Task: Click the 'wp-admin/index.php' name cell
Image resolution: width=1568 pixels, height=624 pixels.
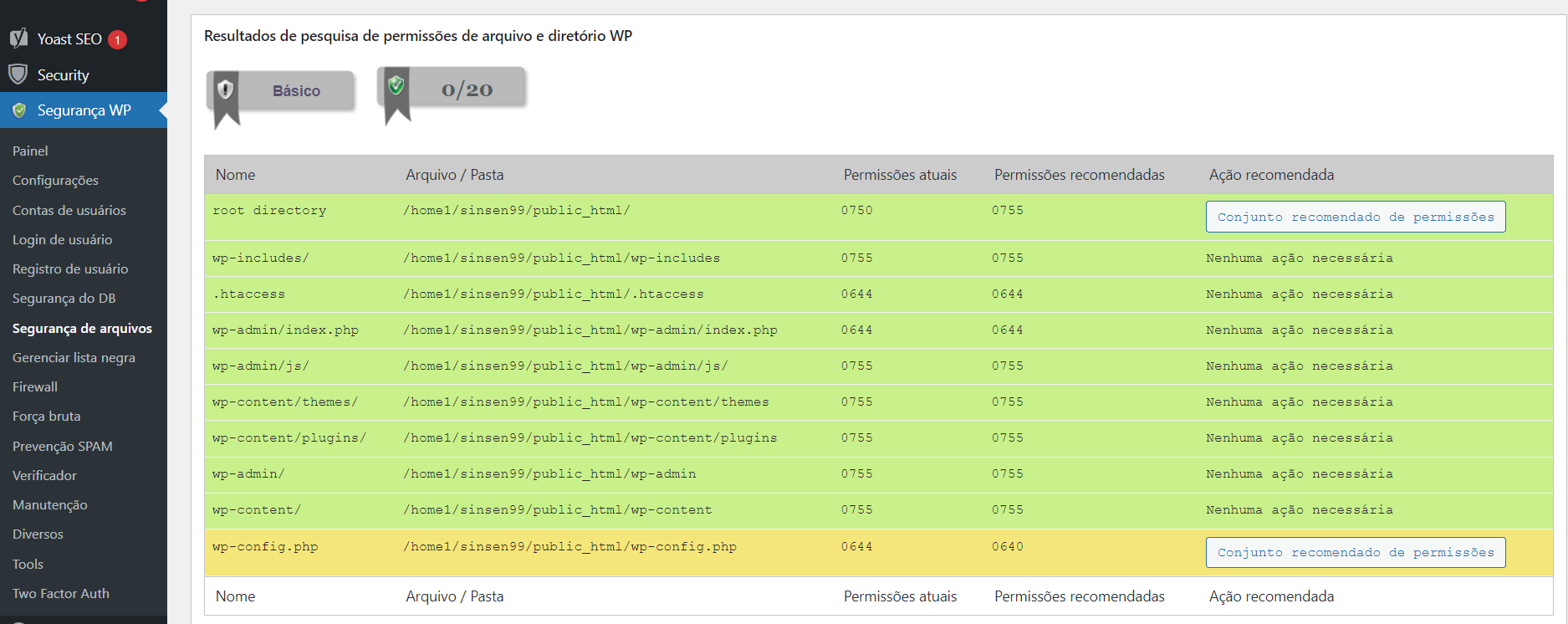Action: [x=285, y=330]
